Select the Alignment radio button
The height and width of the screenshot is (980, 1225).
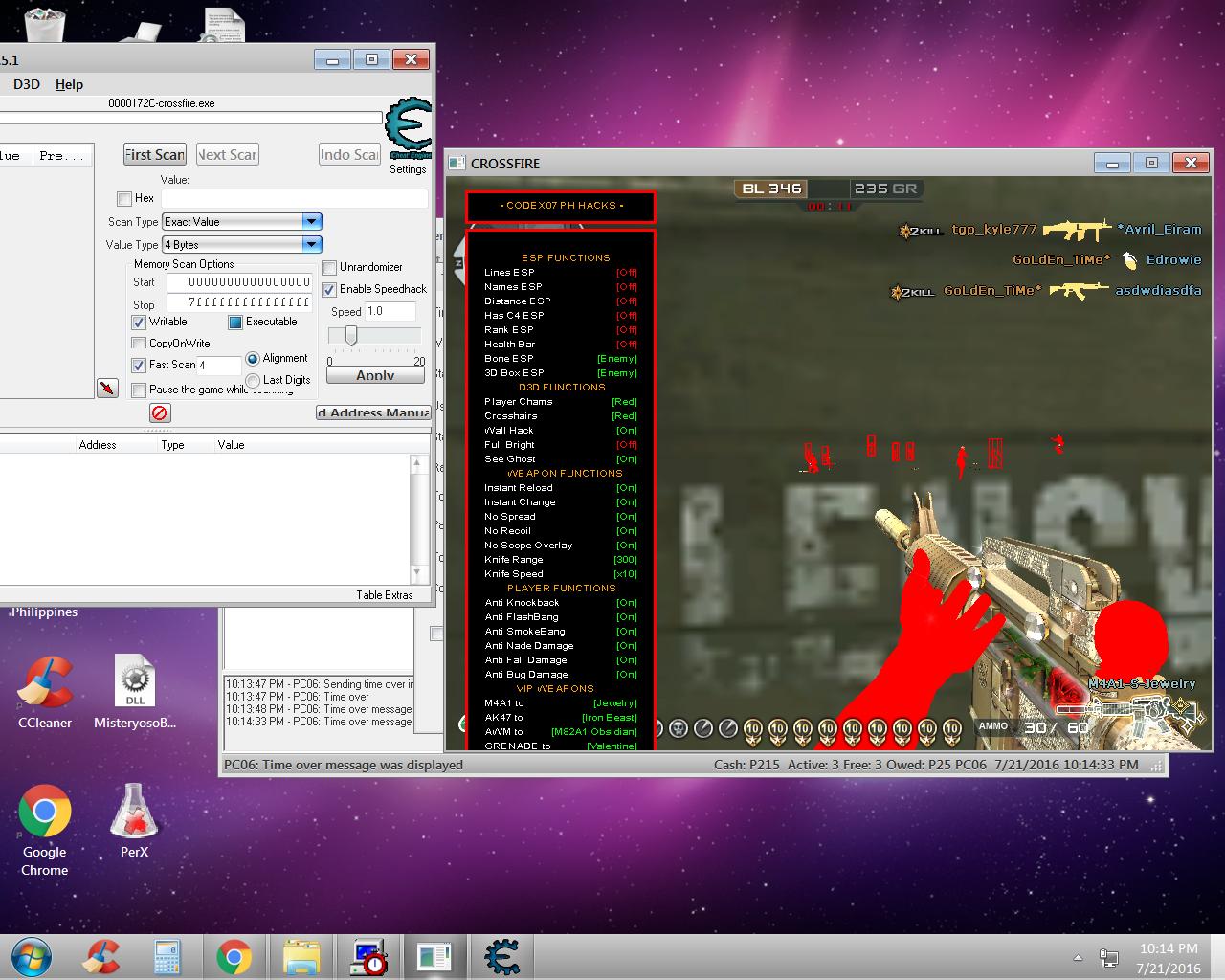point(253,359)
